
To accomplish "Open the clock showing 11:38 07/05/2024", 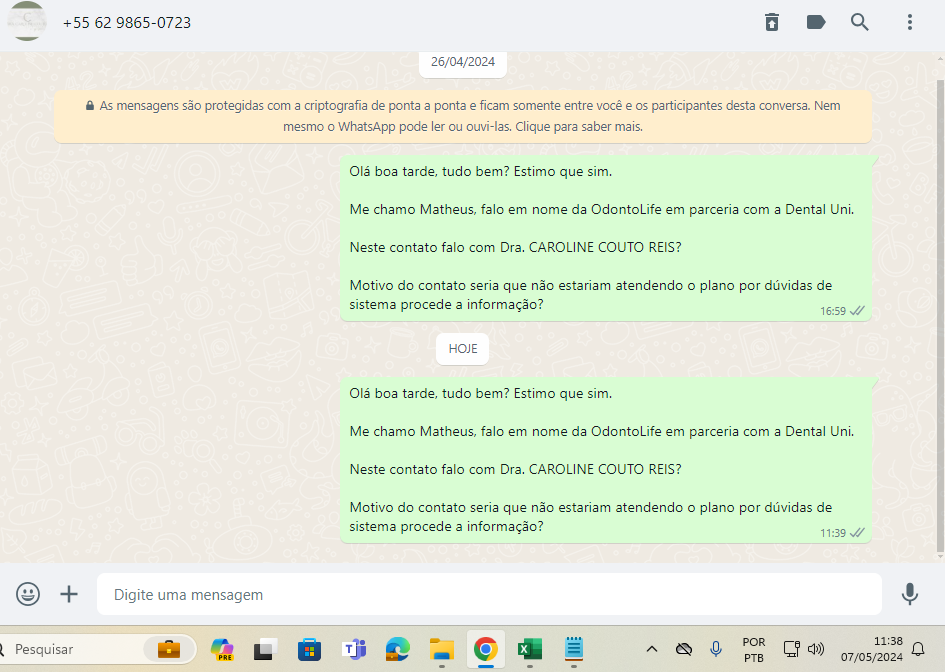I will pos(871,649).
